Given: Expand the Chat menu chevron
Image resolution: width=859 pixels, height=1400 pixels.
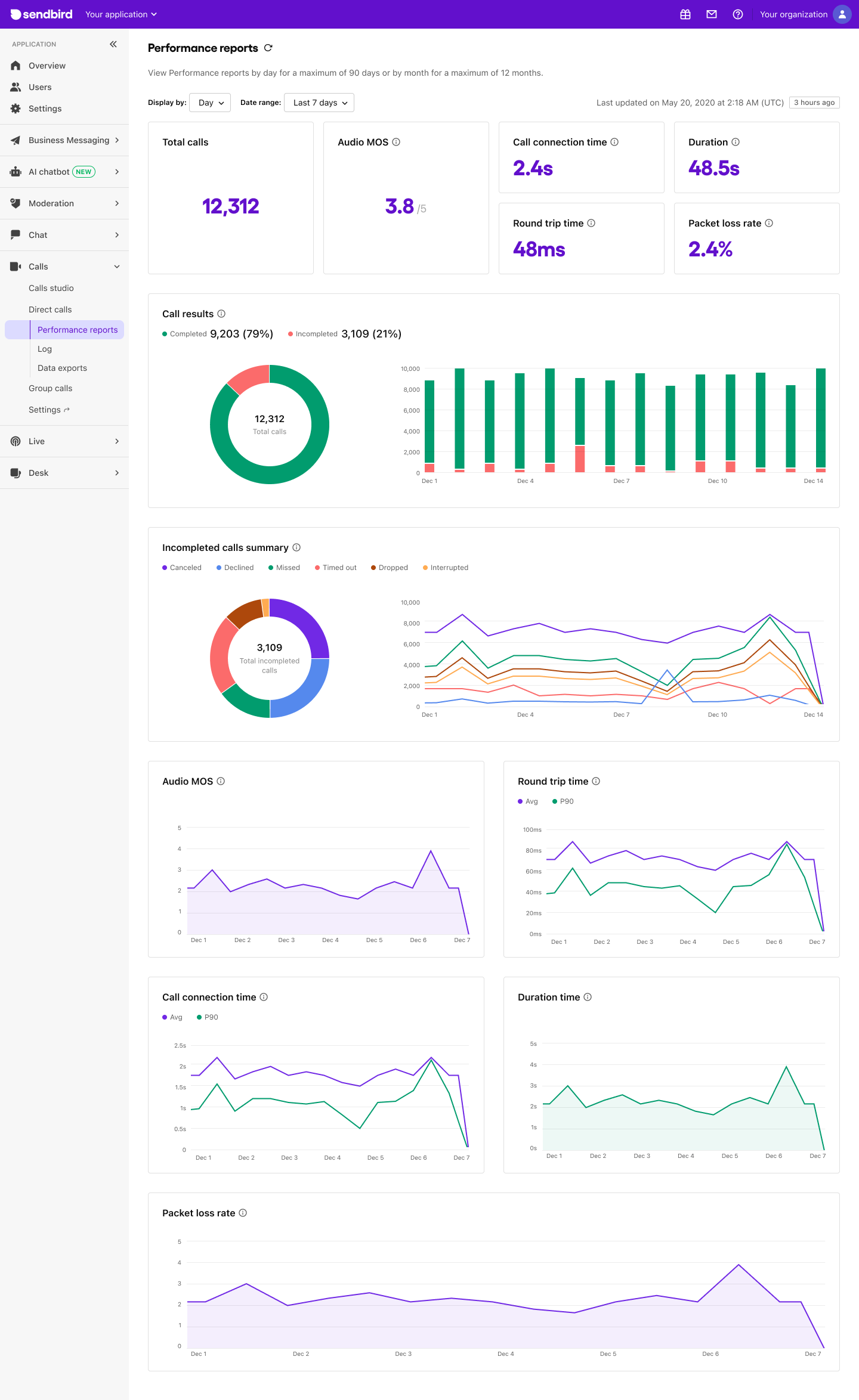Looking at the screenshot, I should 117,235.
